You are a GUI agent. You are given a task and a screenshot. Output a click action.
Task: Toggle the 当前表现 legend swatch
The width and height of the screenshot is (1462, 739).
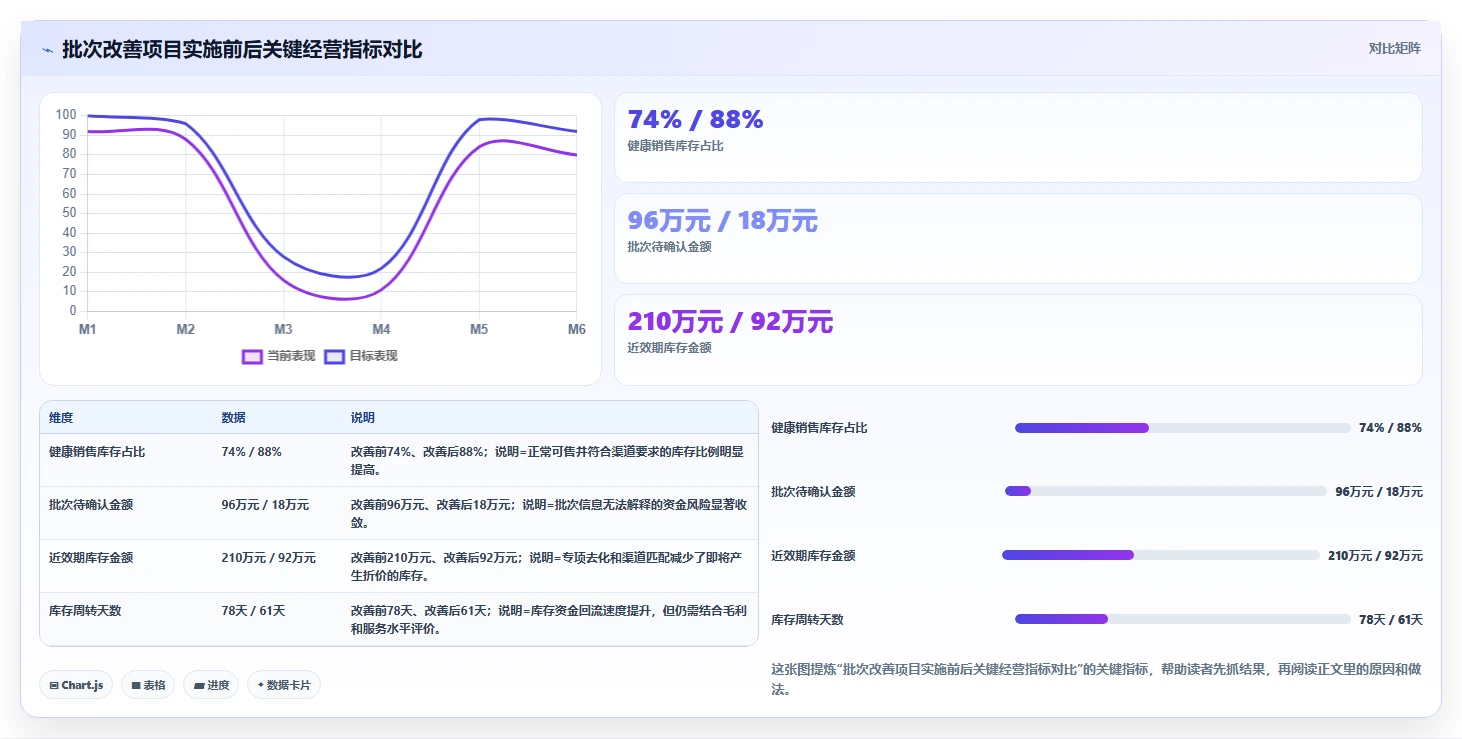pyautogui.click(x=252, y=356)
